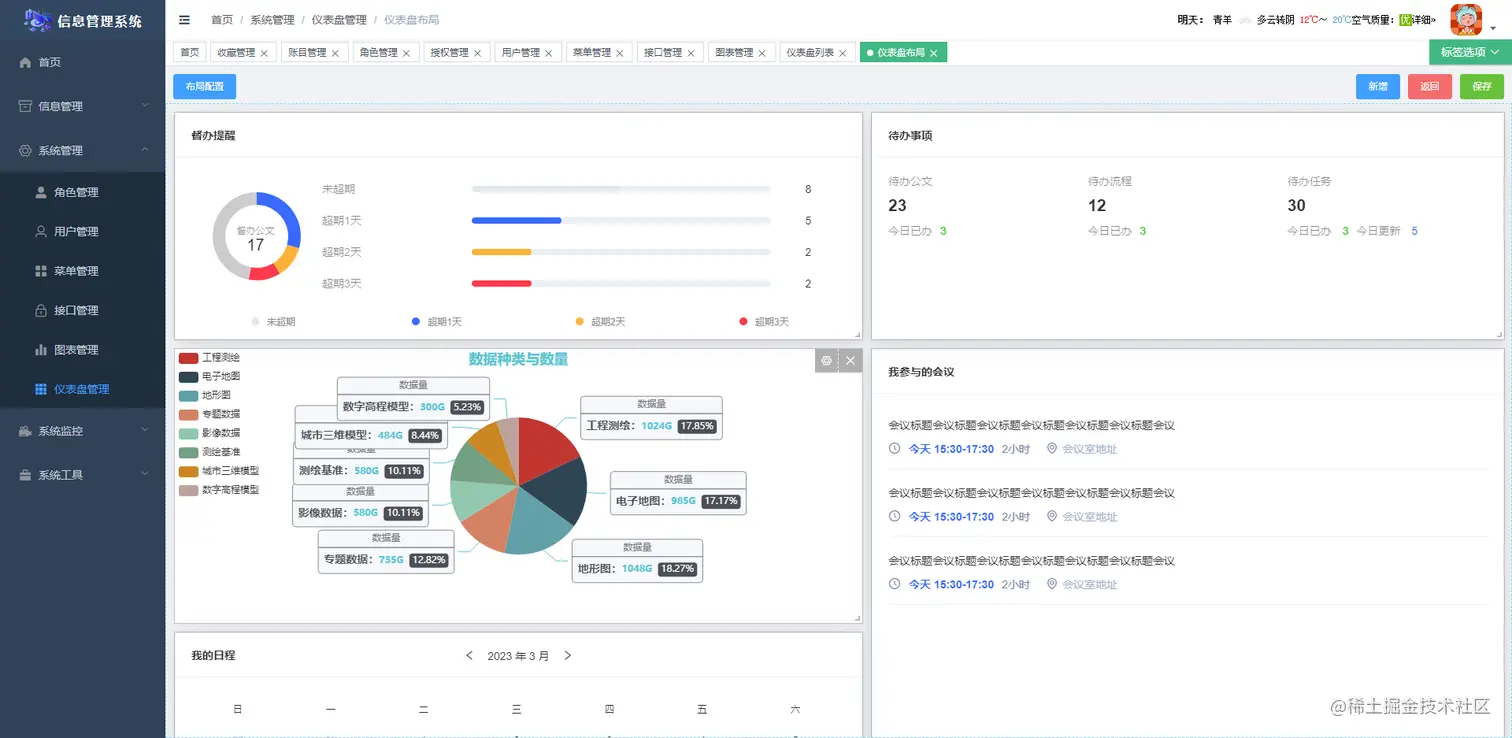Go to previous month in 我的日程 calendar
The height and width of the screenshot is (738, 1512).
[x=469, y=656]
